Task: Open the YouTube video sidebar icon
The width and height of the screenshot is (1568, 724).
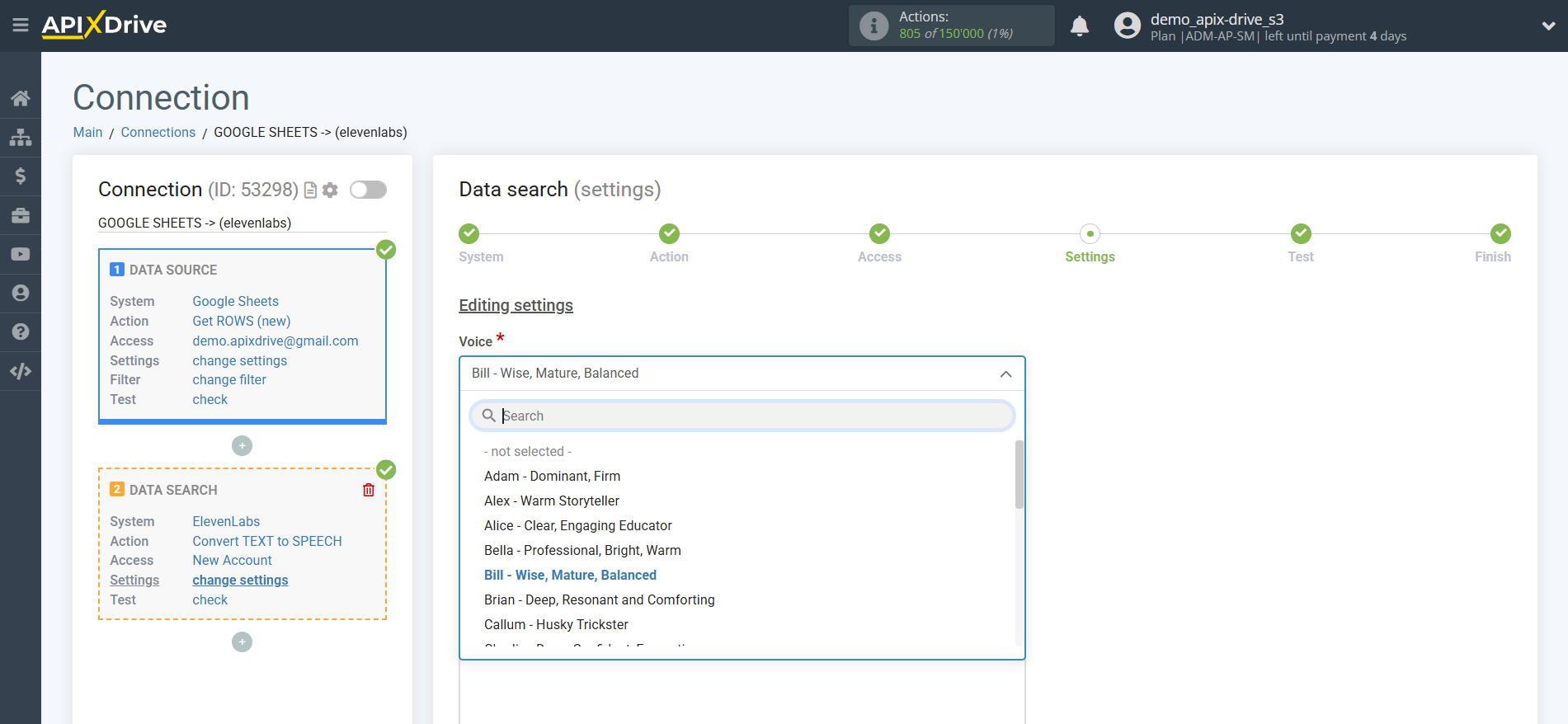Action: [x=21, y=254]
